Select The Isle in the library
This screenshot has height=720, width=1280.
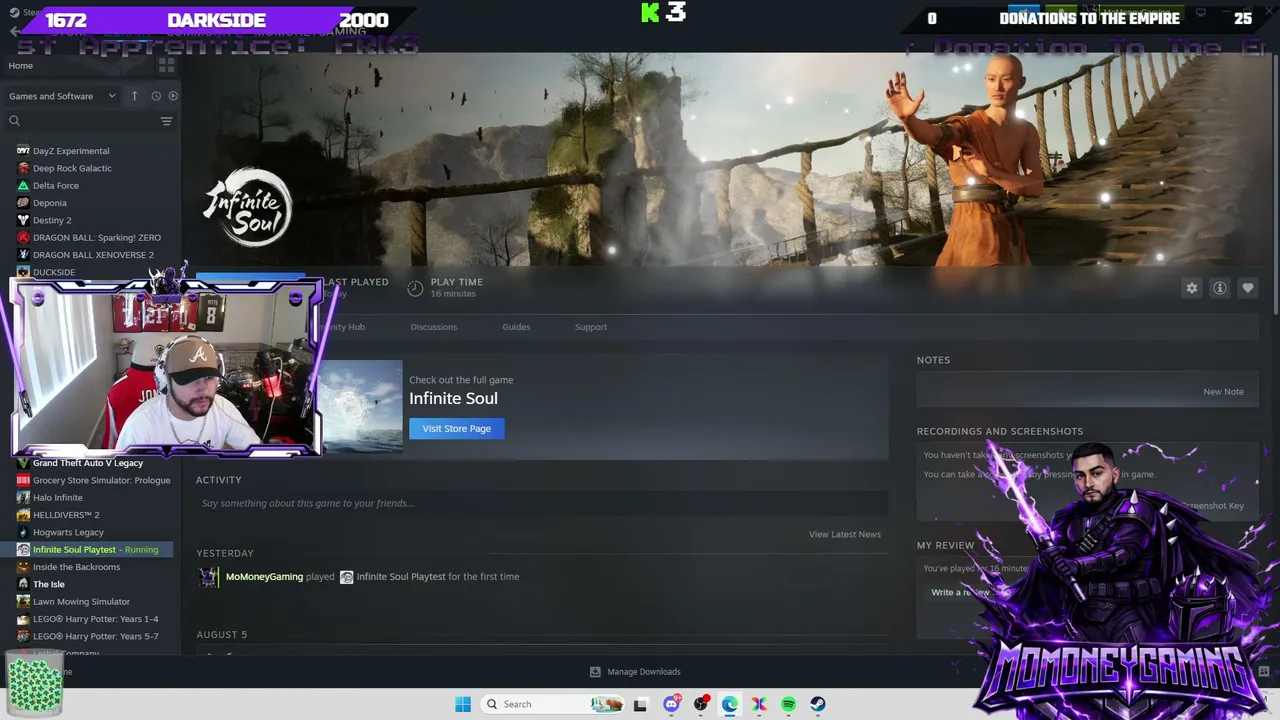point(49,585)
